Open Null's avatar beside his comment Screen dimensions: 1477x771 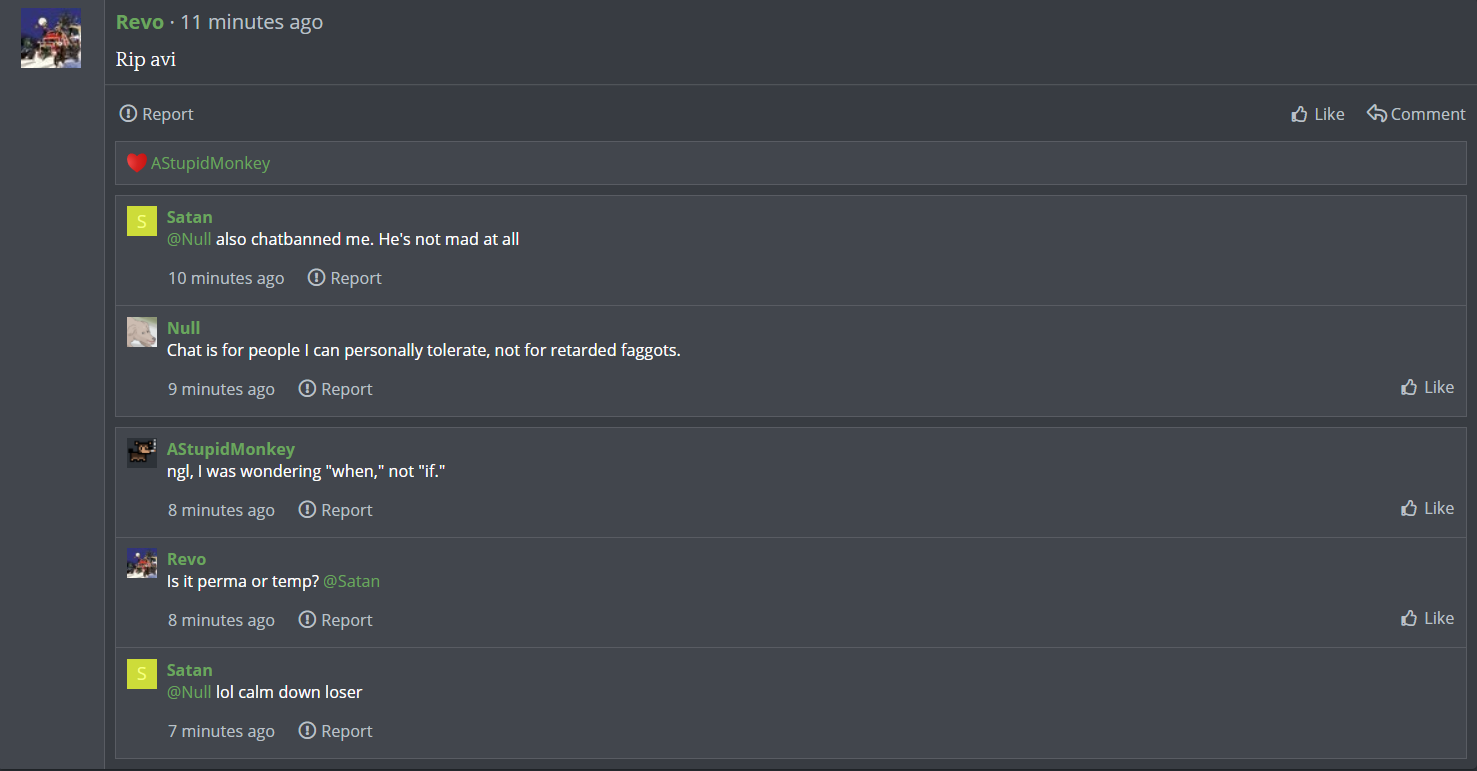(142, 332)
